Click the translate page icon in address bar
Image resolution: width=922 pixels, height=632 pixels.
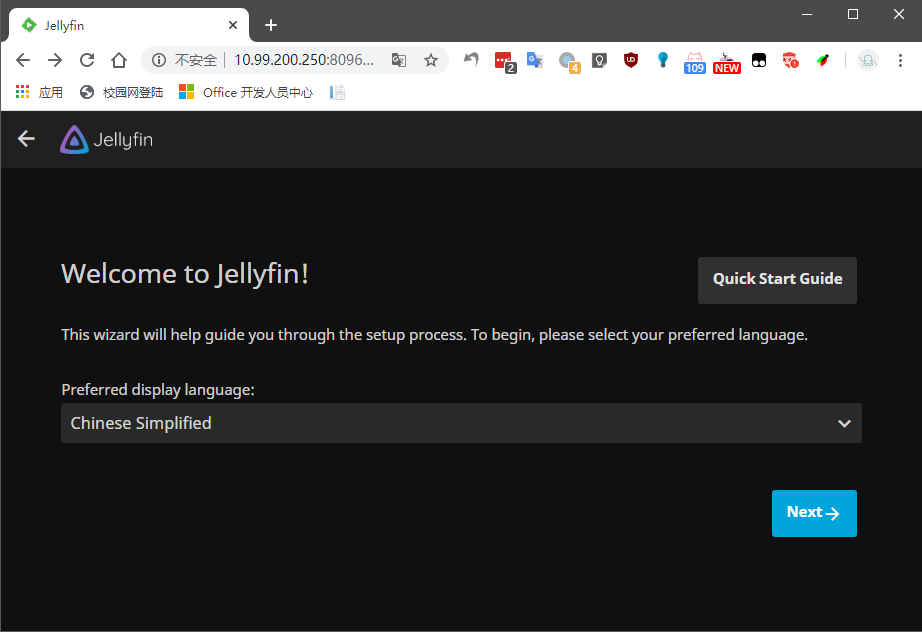399,60
